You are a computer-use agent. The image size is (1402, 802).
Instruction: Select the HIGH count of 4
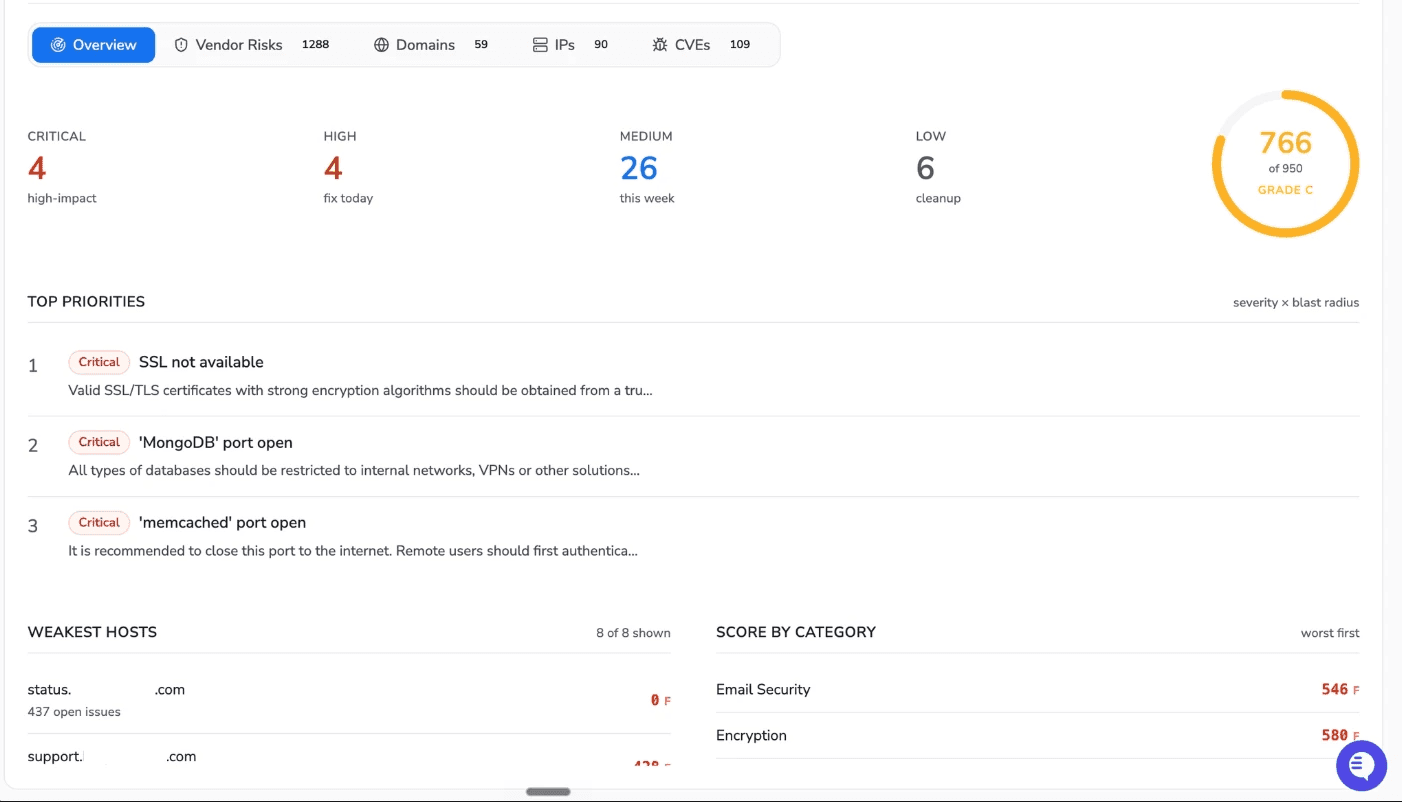pyautogui.click(x=333, y=168)
